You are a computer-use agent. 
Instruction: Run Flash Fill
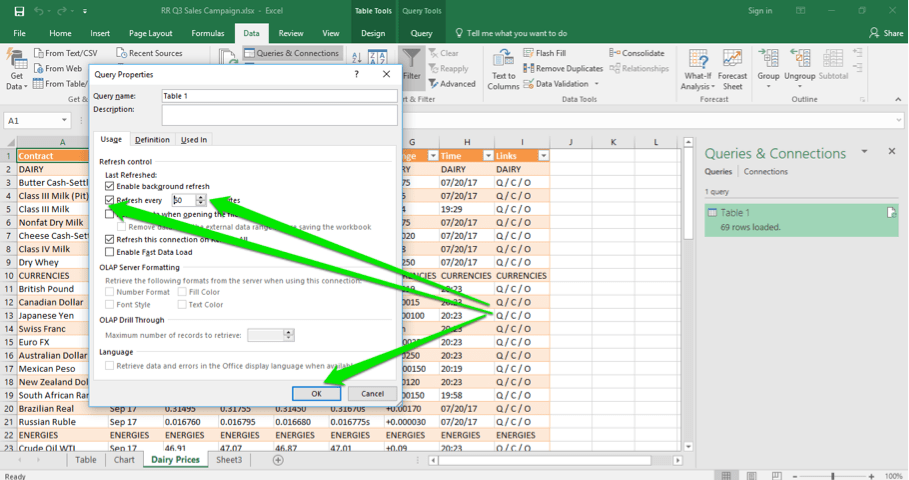(x=544, y=53)
